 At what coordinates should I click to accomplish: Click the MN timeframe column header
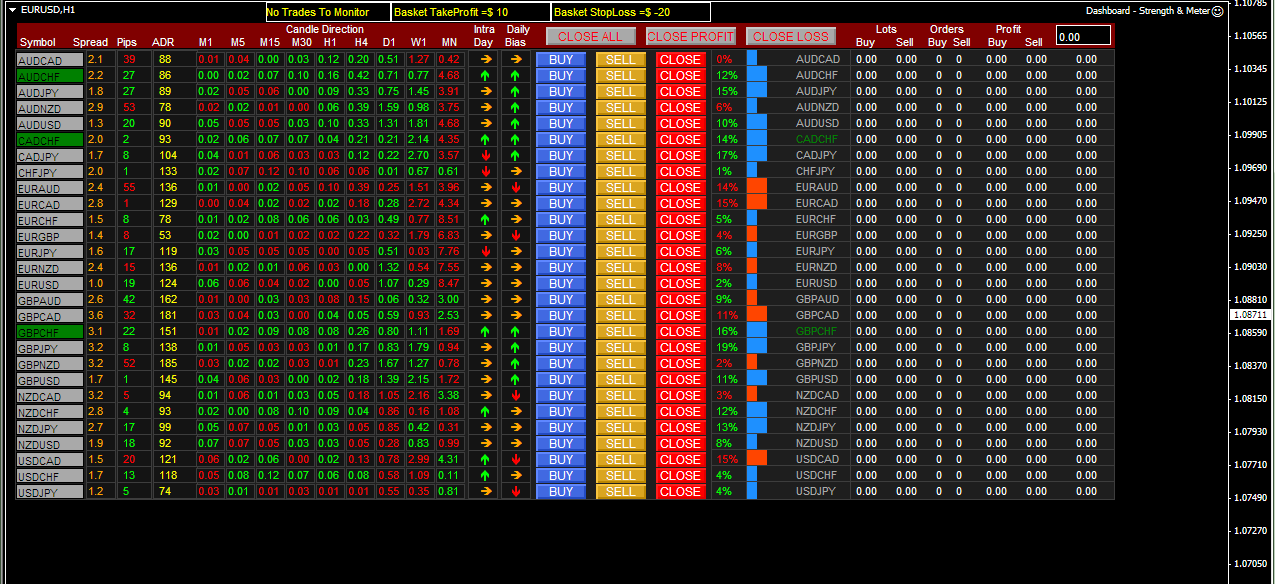coord(449,42)
